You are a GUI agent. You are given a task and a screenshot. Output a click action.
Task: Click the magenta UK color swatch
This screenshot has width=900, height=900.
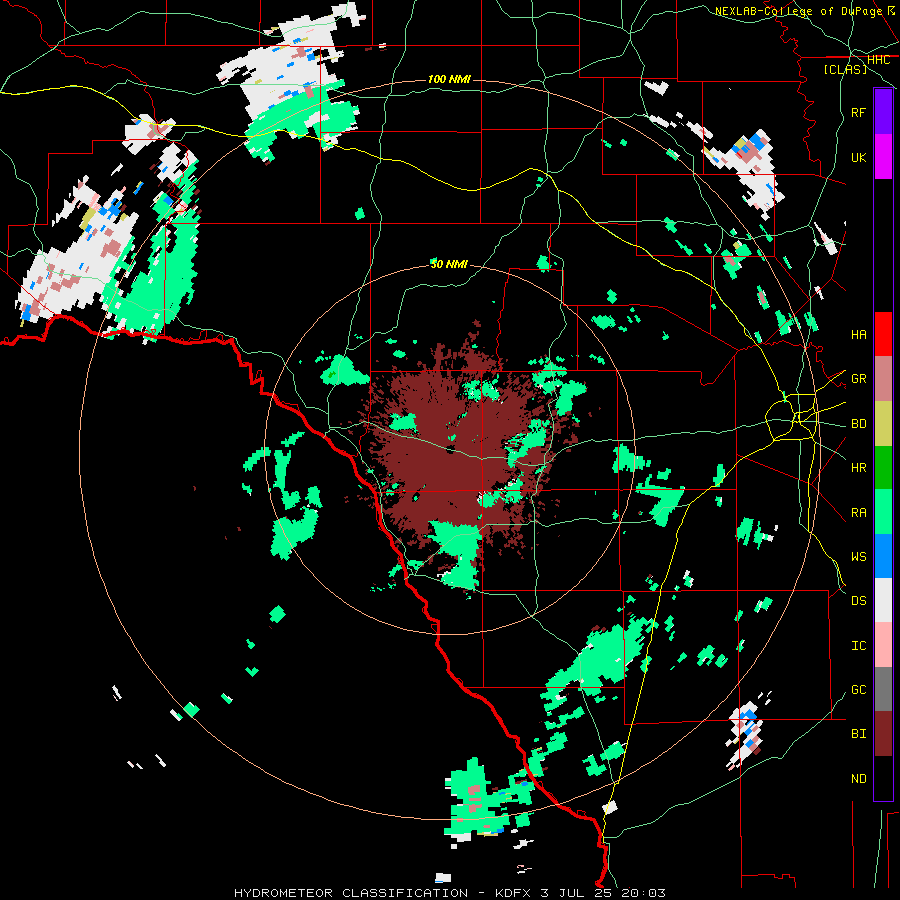click(883, 157)
